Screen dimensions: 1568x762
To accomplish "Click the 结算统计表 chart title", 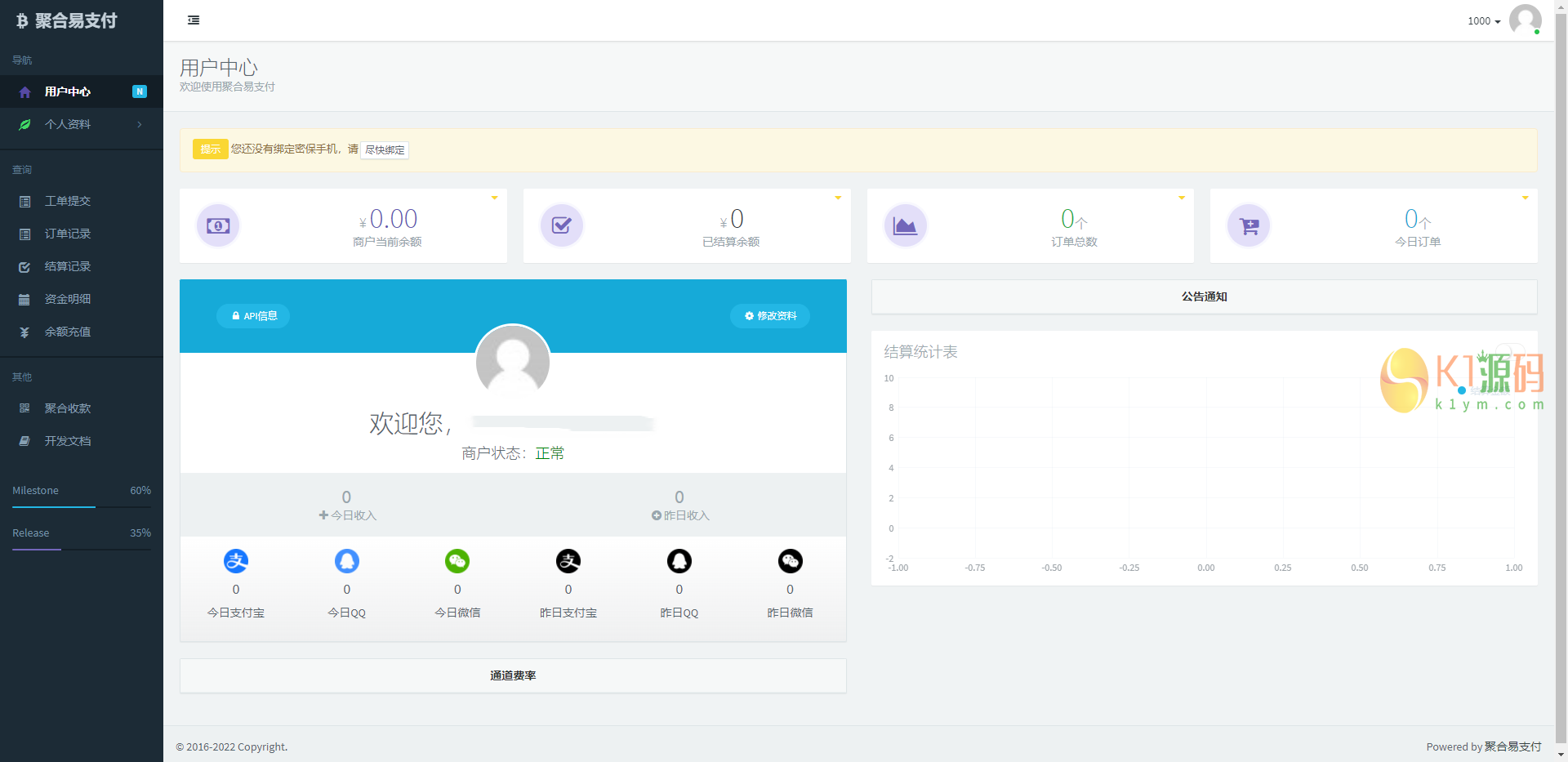I will coord(920,352).
